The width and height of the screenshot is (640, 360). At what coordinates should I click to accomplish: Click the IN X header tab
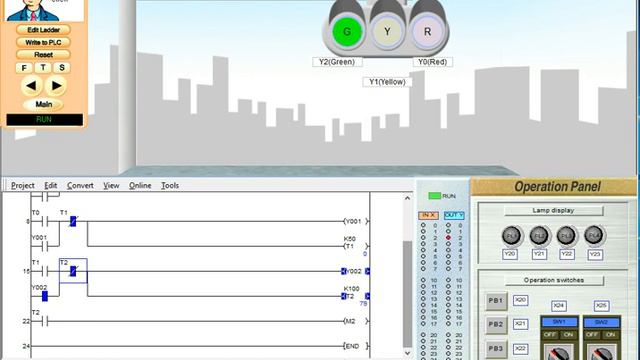click(x=428, y=215)
